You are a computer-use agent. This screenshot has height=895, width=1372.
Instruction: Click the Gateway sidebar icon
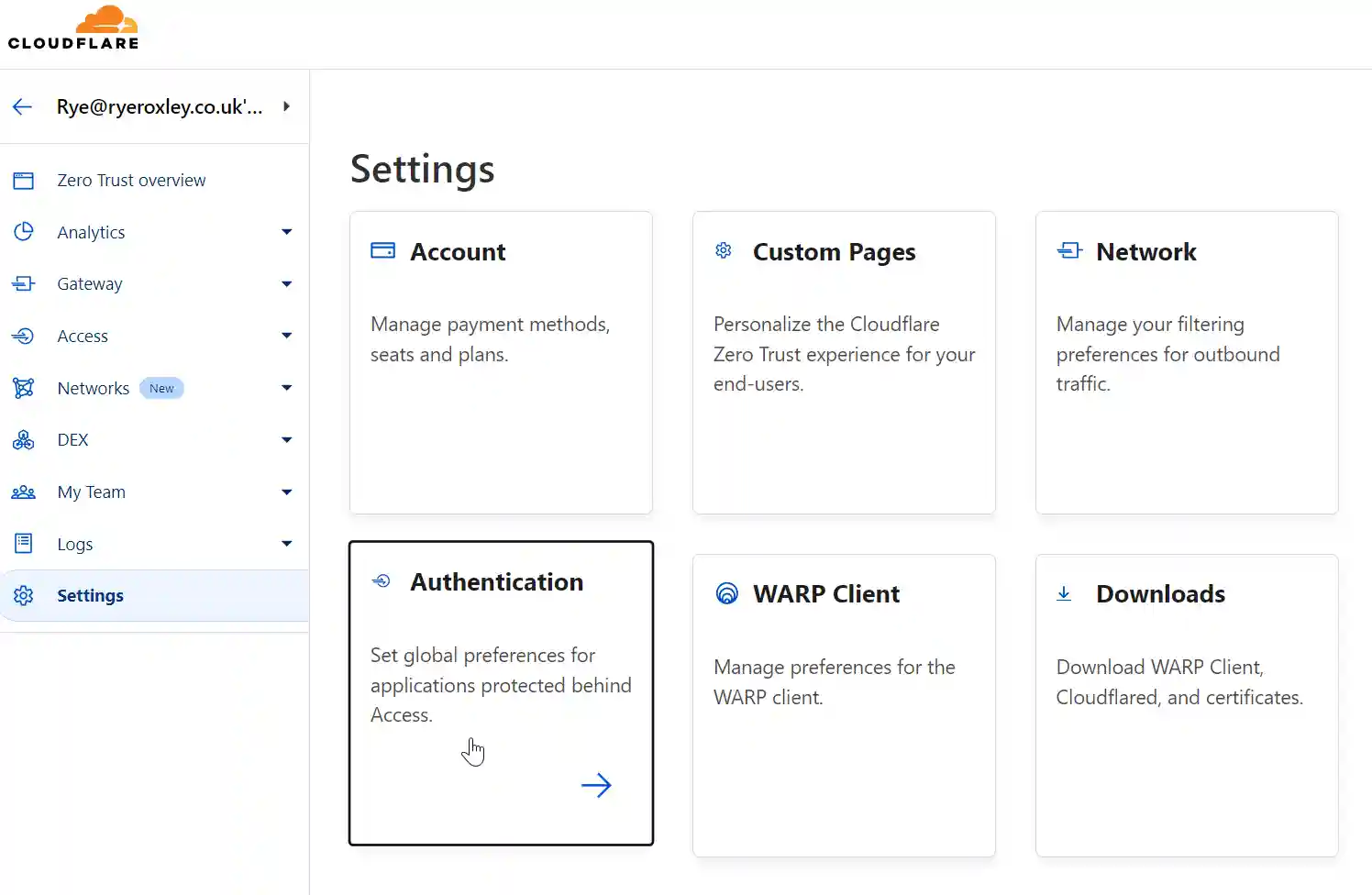point(23,283)
